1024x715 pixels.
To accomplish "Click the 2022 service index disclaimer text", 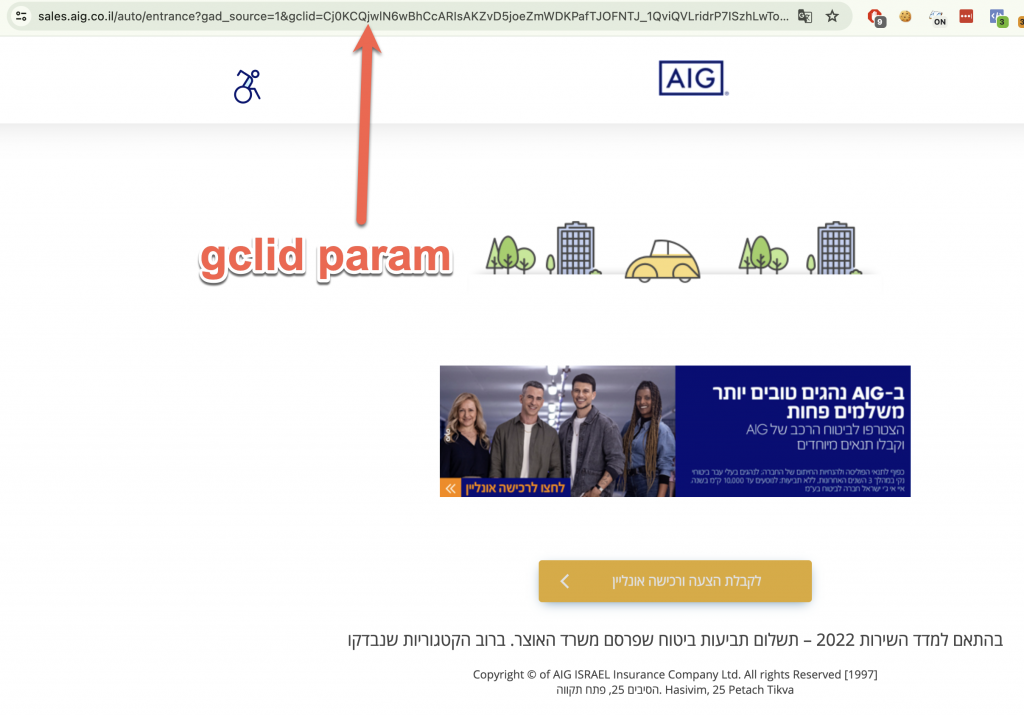I will 675,640.
